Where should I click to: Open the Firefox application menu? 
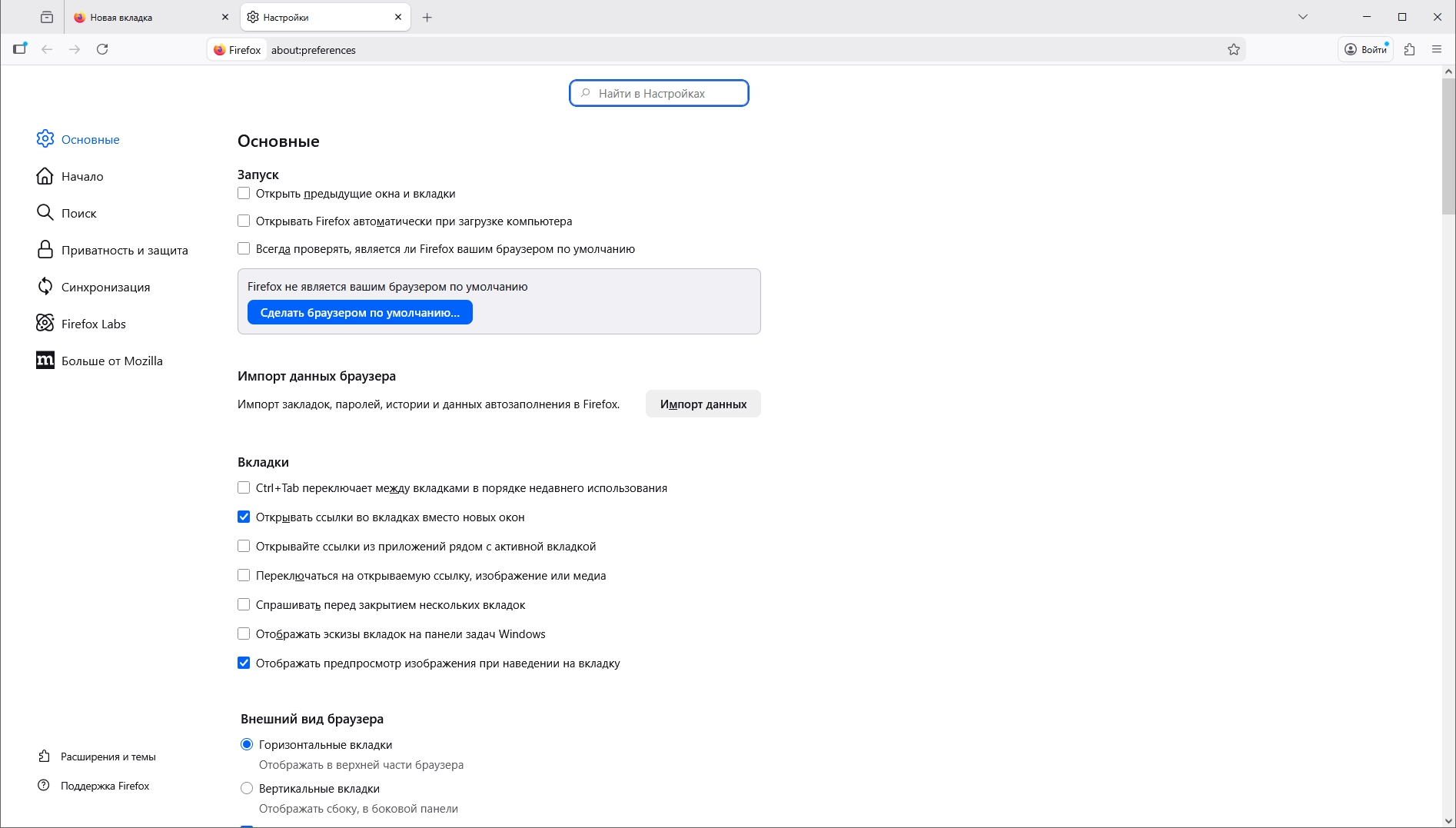click(1437, 50)
